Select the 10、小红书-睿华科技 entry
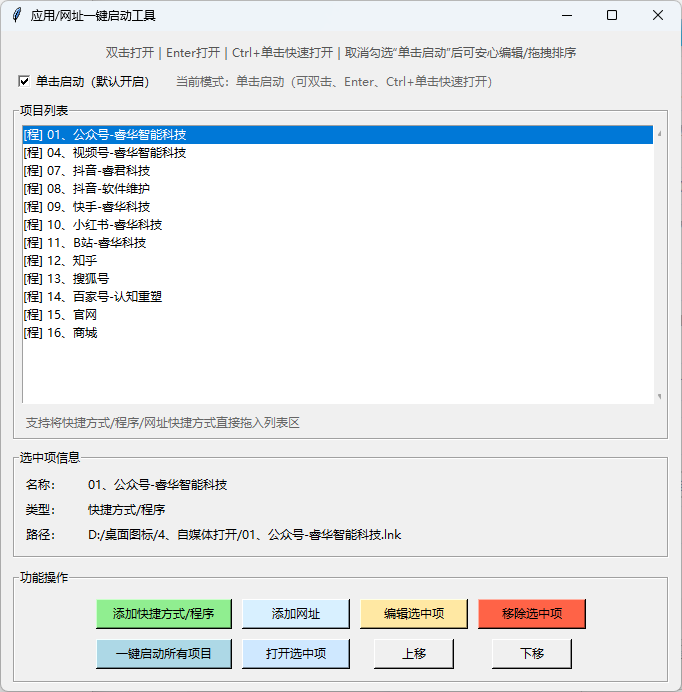Image resolution: width=682 pixels, height=692 pixels. (x=92, y=225)
